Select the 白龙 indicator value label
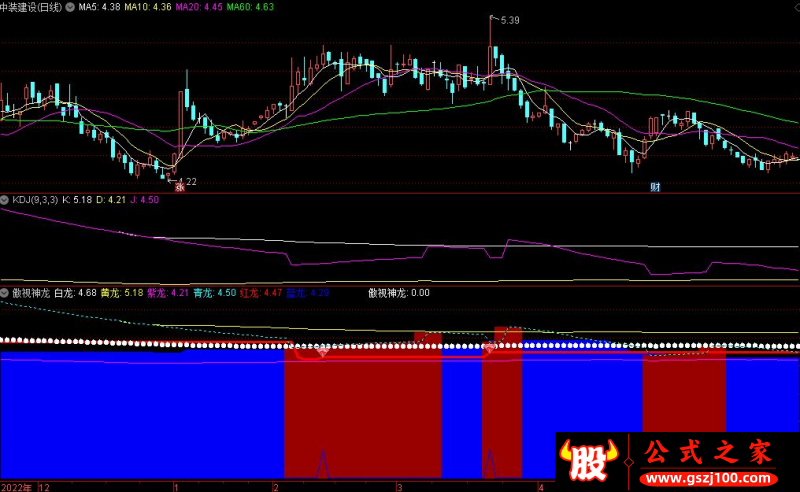 pos(75,293)
